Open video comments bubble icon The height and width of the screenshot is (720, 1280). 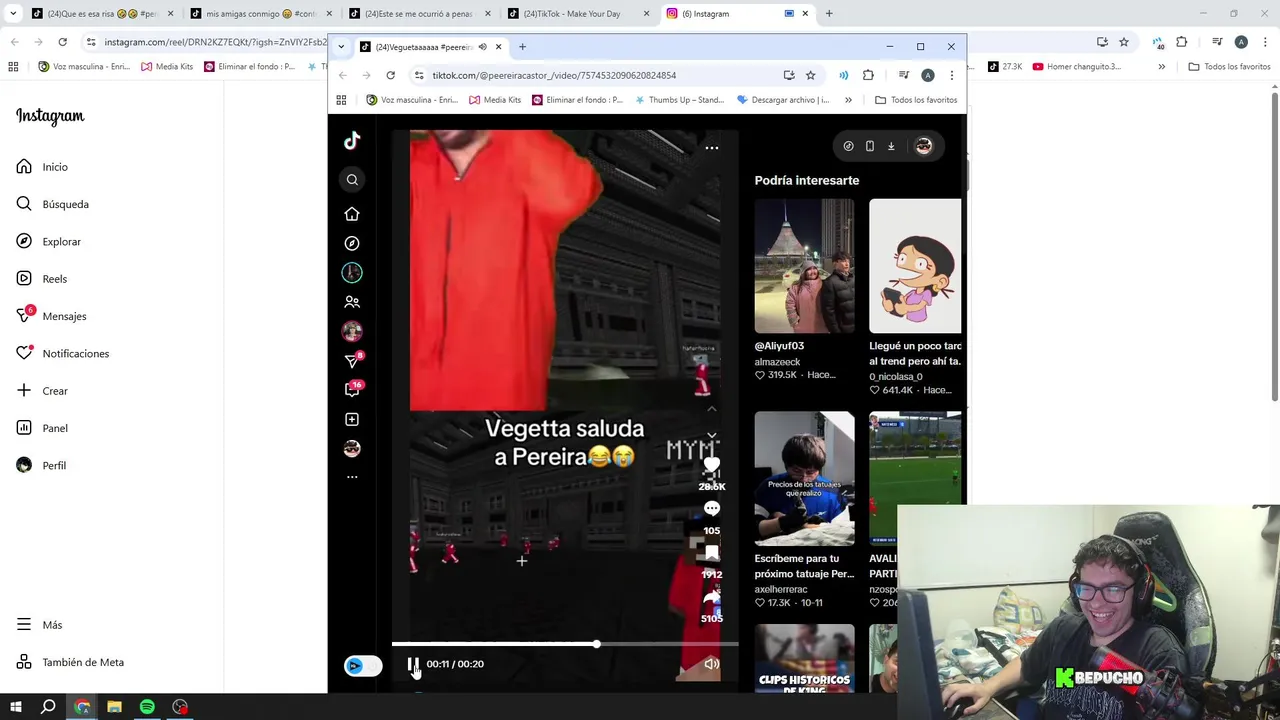(712, 509)
